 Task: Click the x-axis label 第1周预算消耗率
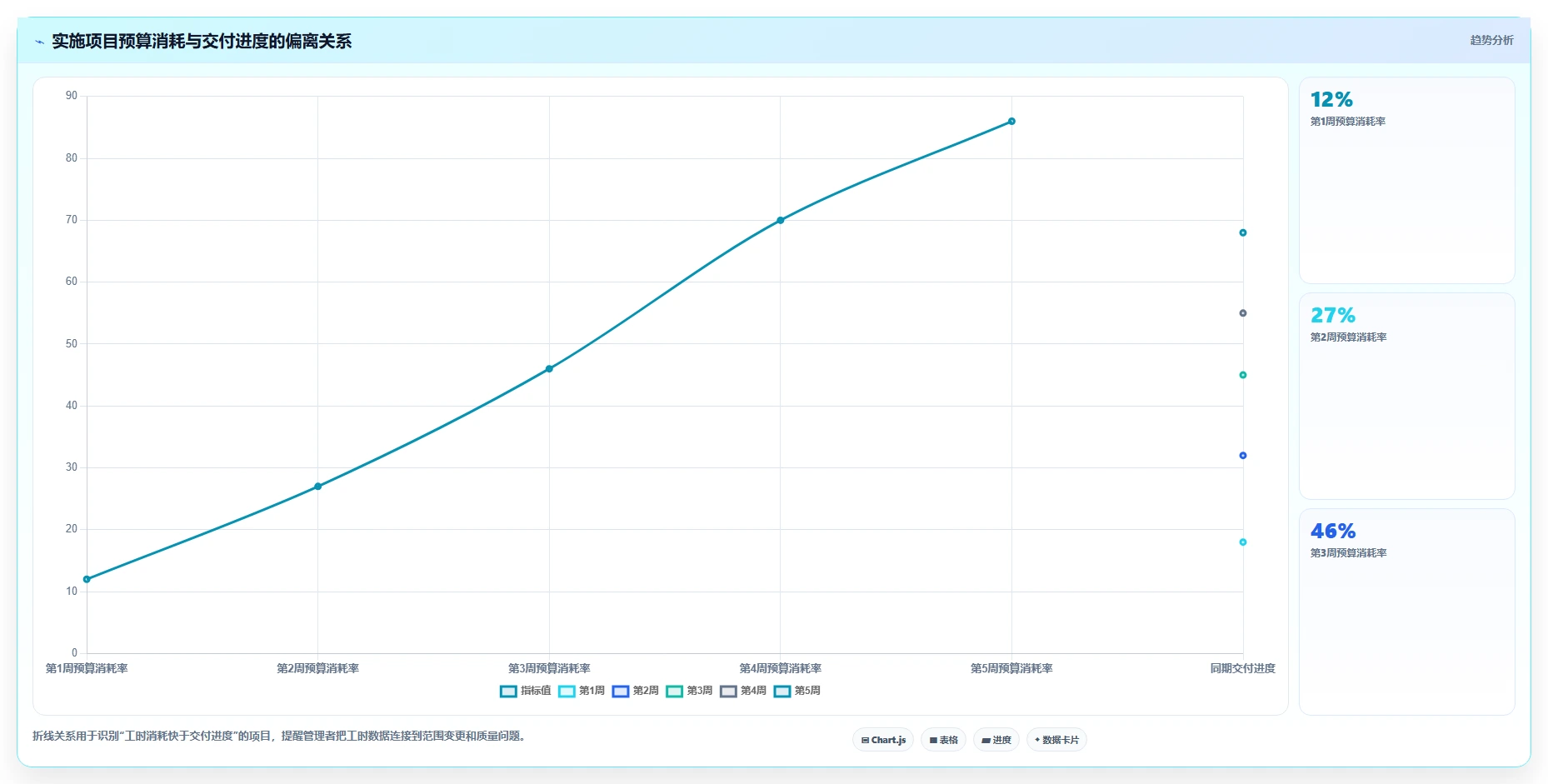(x=87, y=668)
